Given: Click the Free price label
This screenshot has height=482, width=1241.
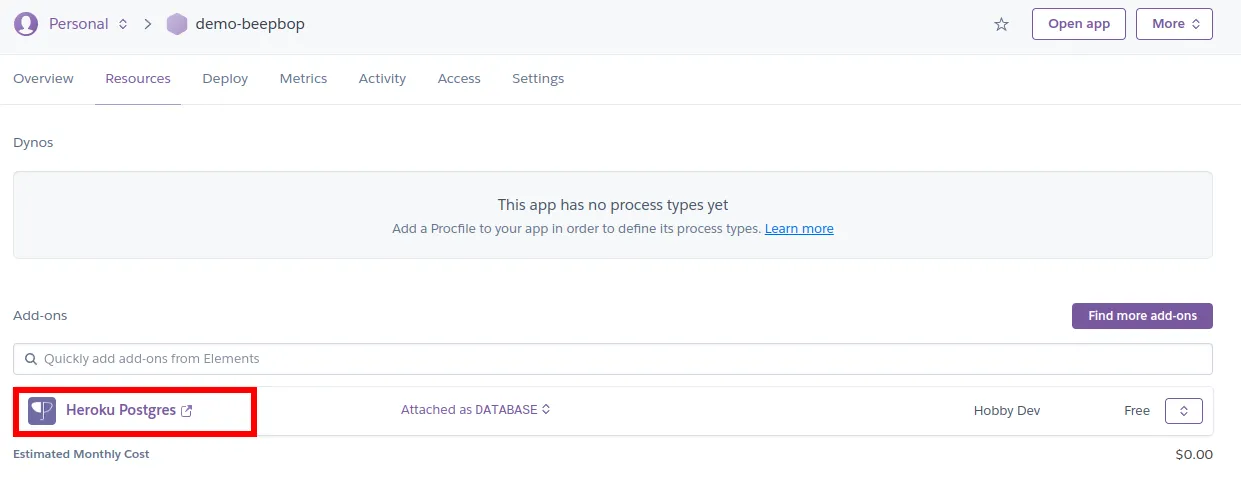Looking at the screenshot, I should [1137, 411].
